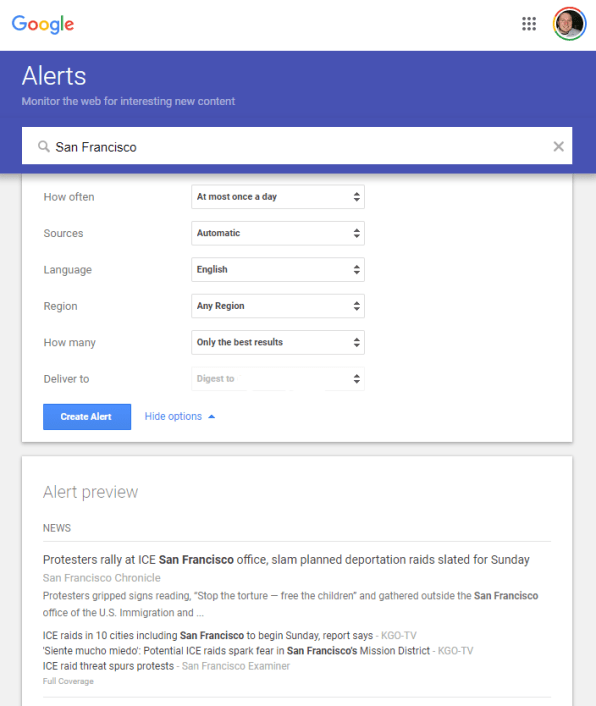Click the Create Alert button
Screen dimensions: 596x706
point(87,417)
